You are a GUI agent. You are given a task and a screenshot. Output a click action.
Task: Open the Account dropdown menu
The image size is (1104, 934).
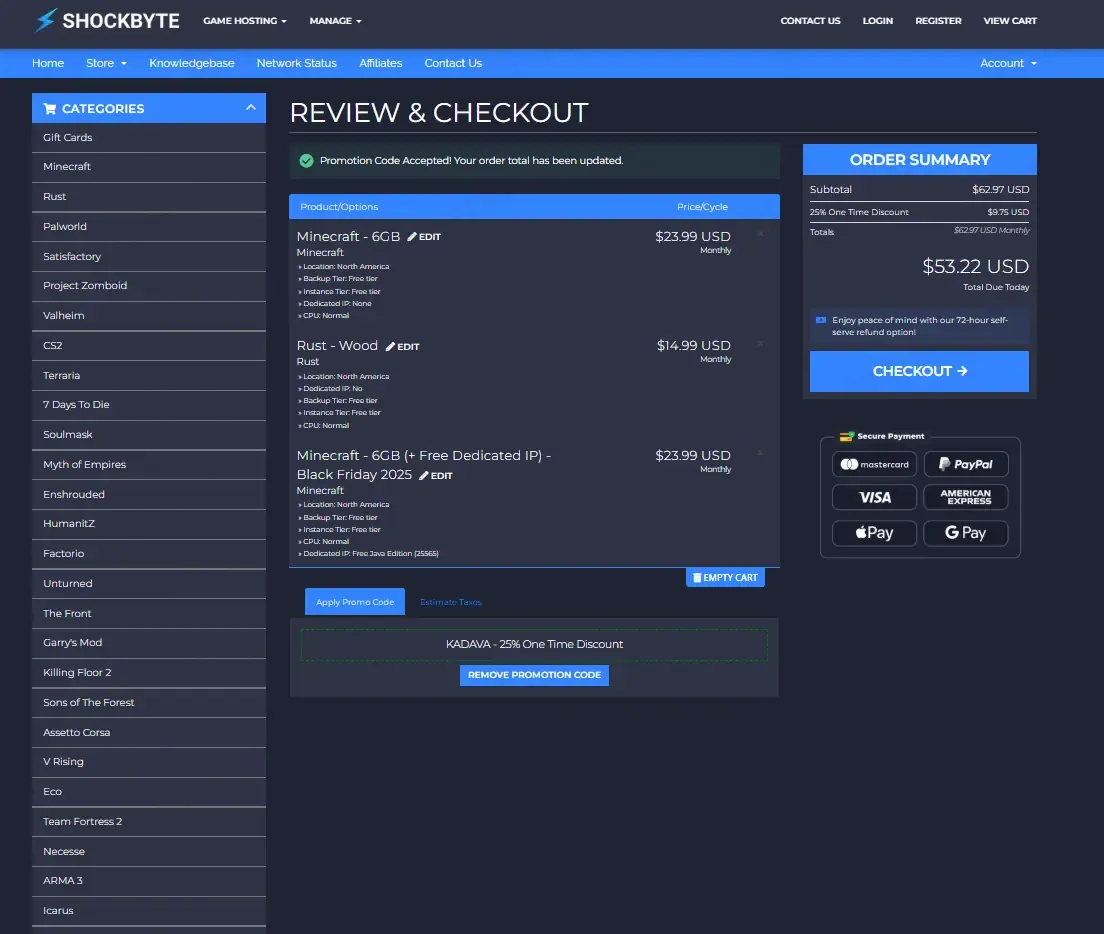1008,63
